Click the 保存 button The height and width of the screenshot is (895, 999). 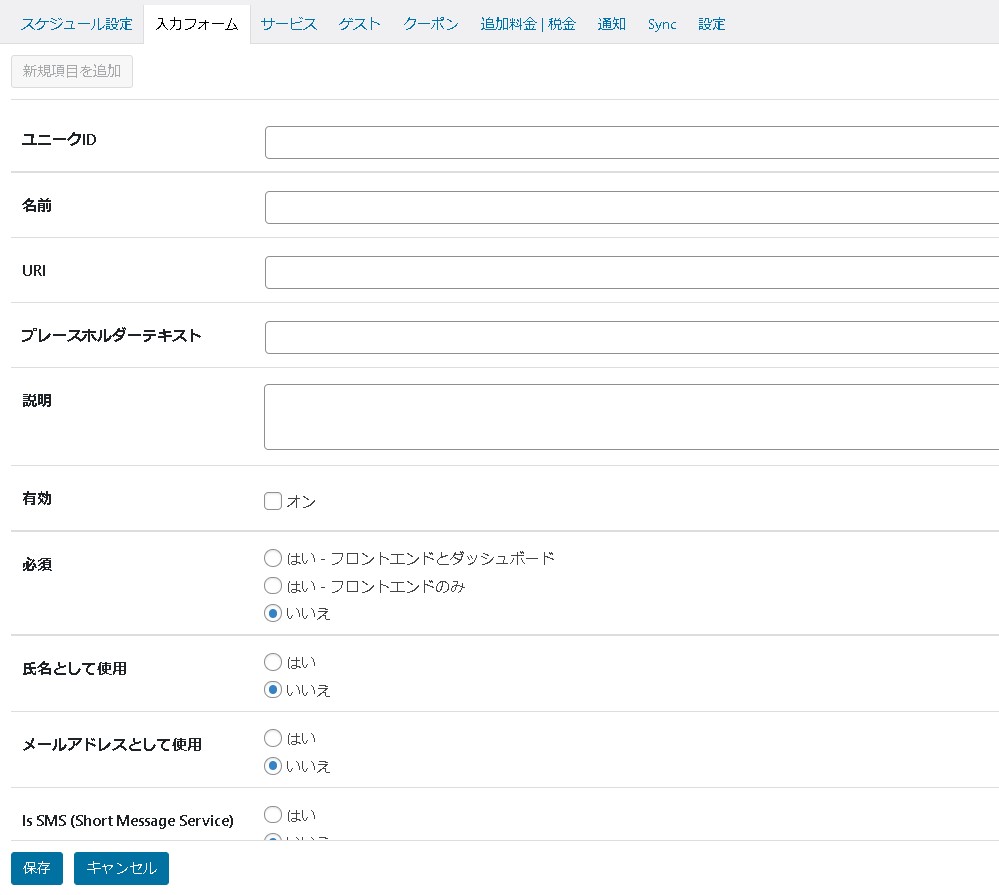[37, 868]
